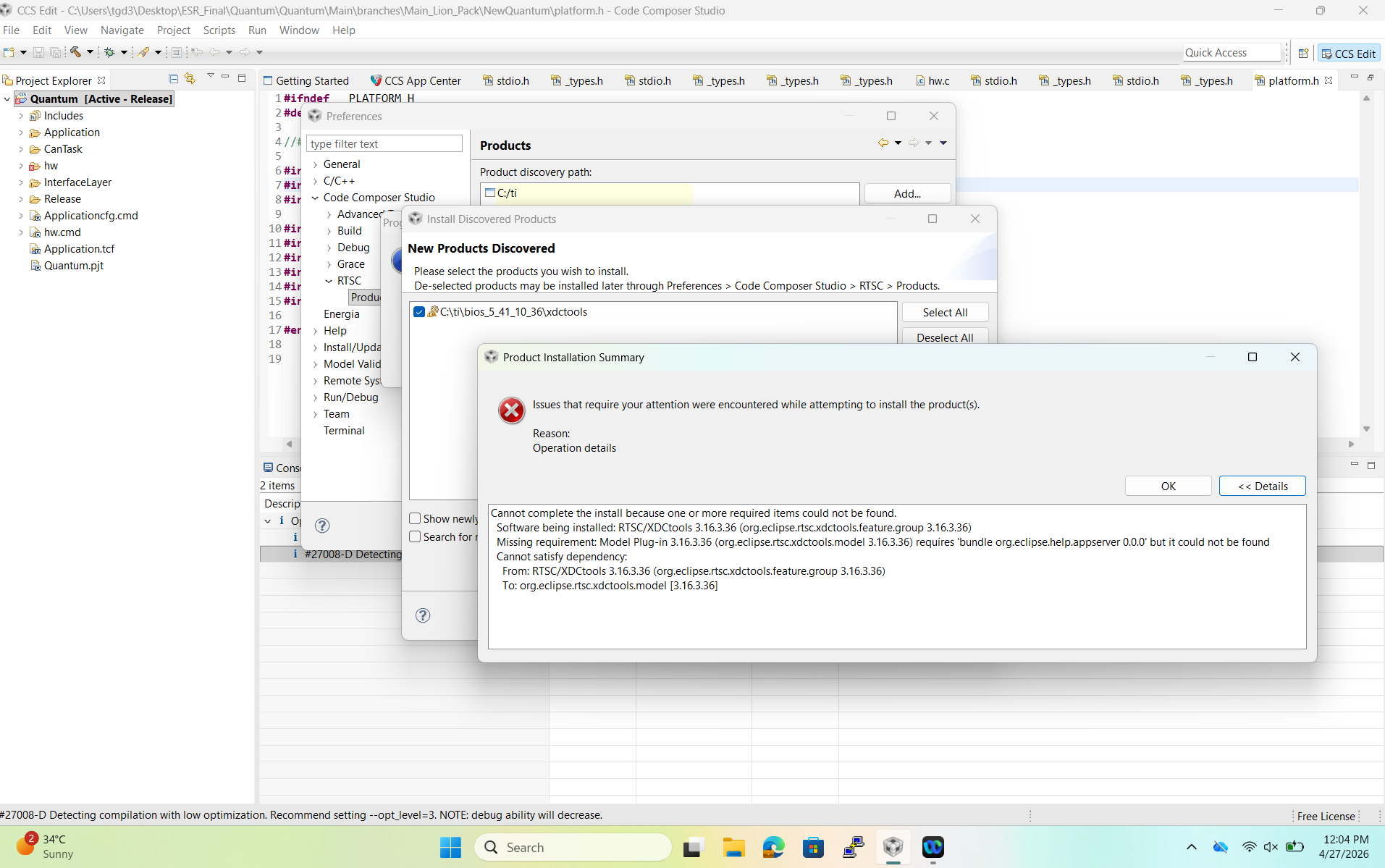Select Application.tcf in Project Explorer
Screen dimensions: 1385x868
[79, 249]
